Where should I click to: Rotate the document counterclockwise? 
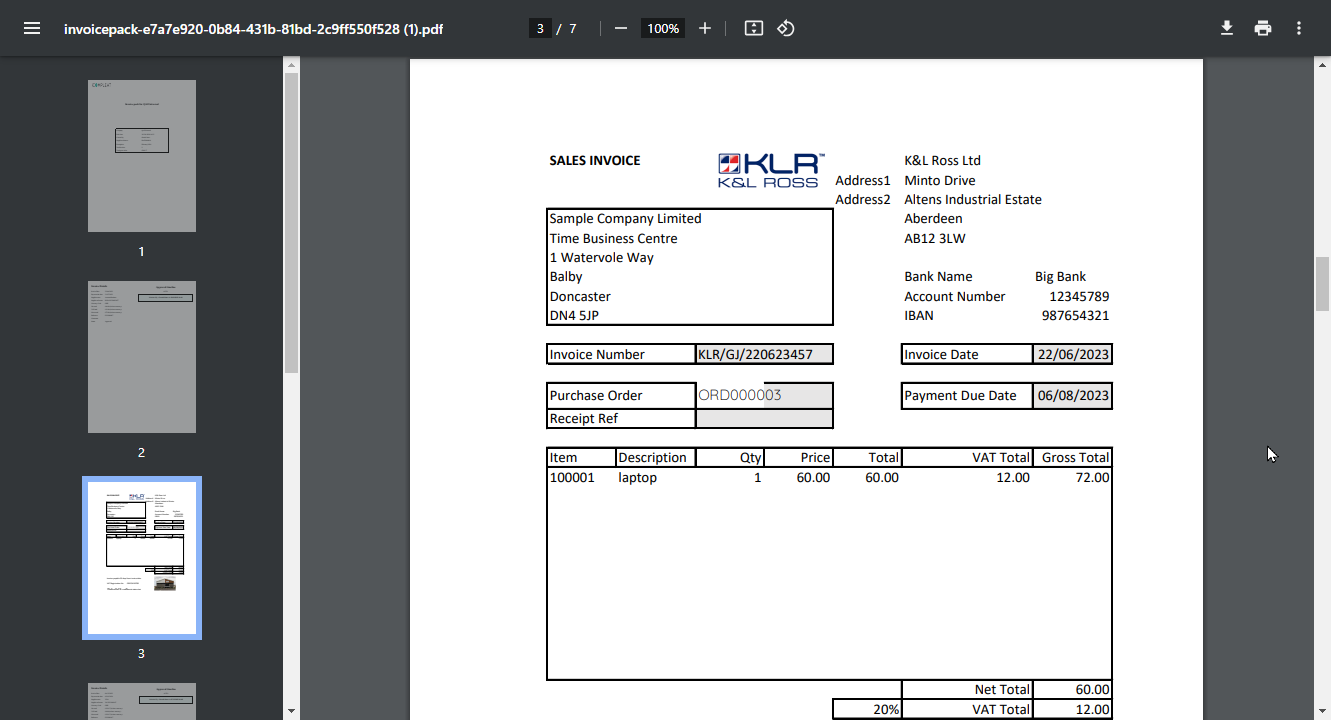786,28
